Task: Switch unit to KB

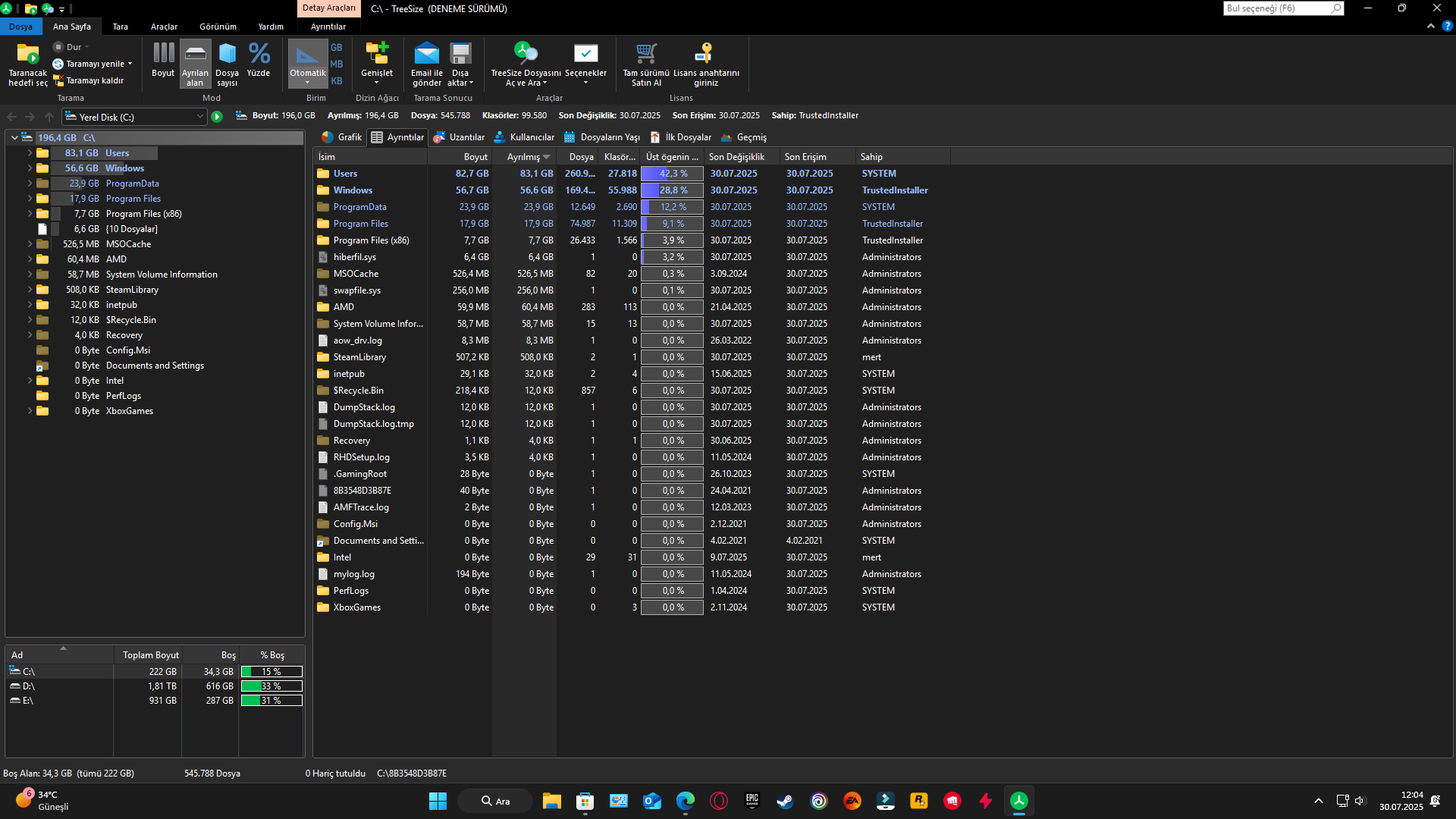Action: point(336,81)
